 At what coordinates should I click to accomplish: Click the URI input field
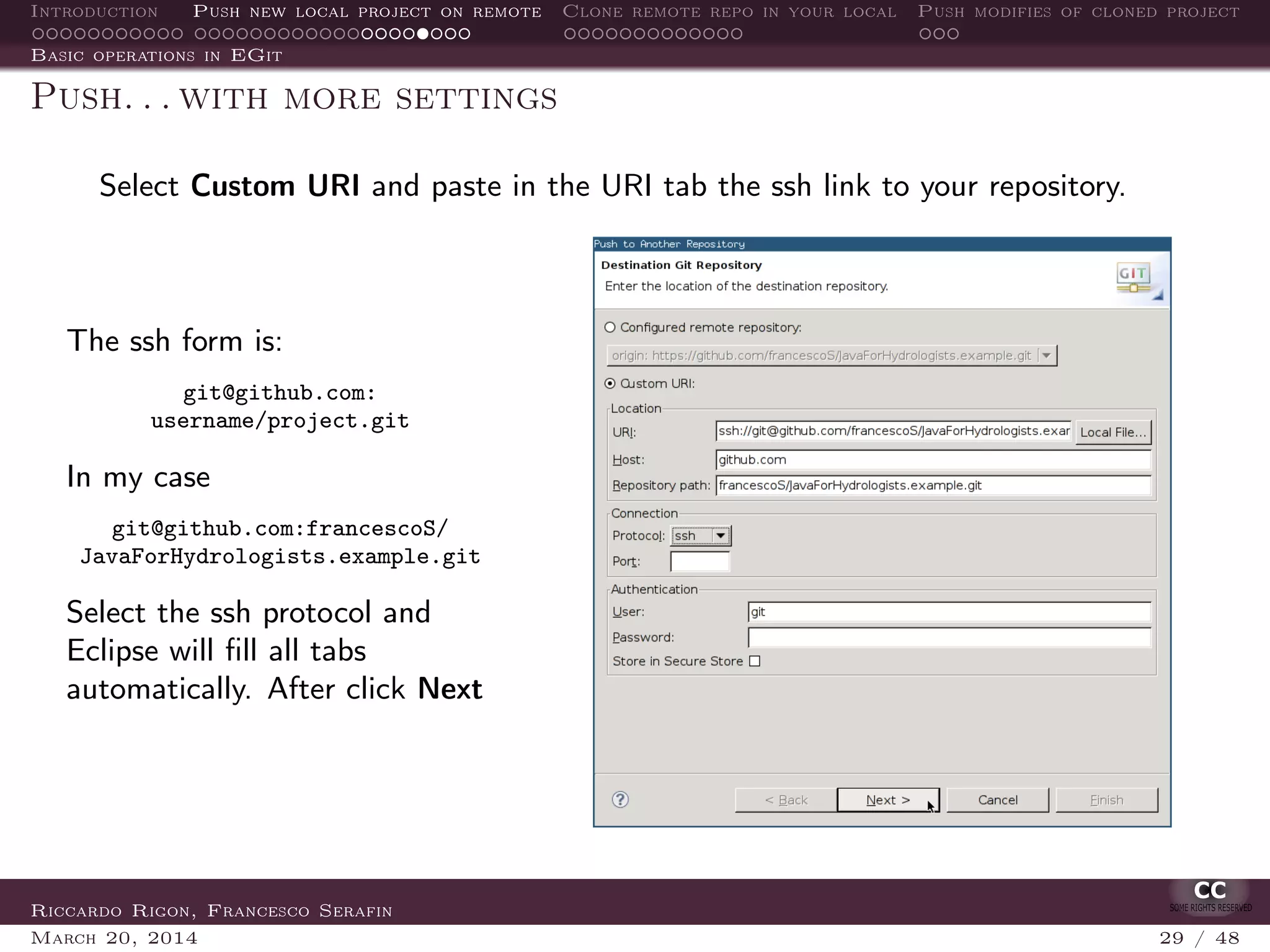point(894,431)
